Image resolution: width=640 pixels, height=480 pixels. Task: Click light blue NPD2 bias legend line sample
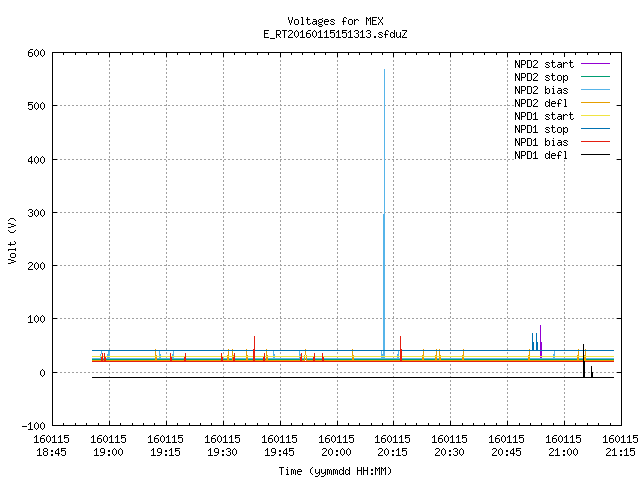(x=596, y=90)
